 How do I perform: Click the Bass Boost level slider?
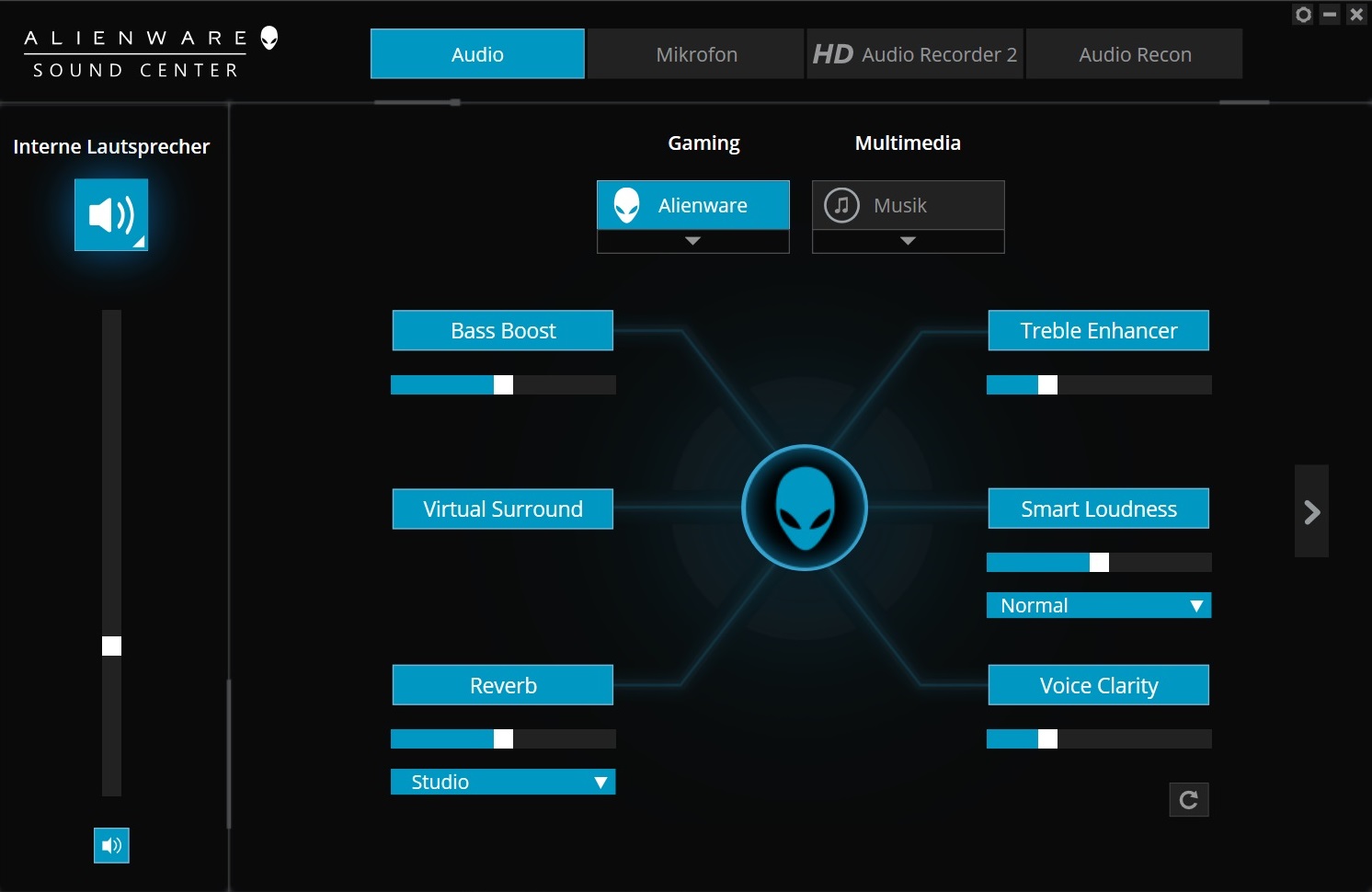pyautogui.click(x=503, y=384)
